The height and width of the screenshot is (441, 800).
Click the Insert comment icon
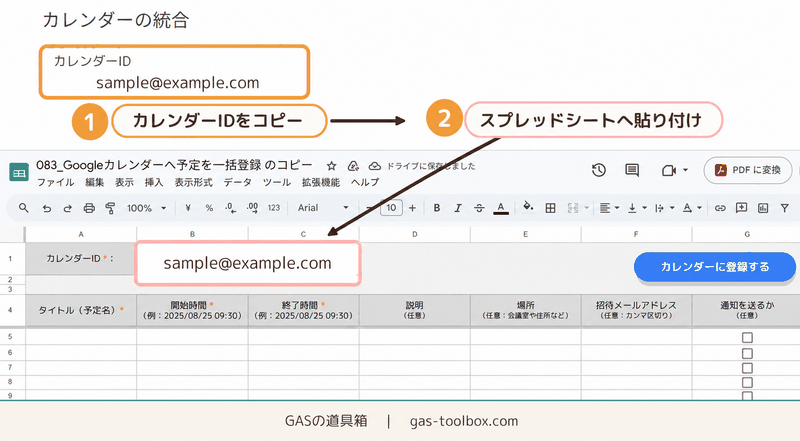(x=741, y=208)
